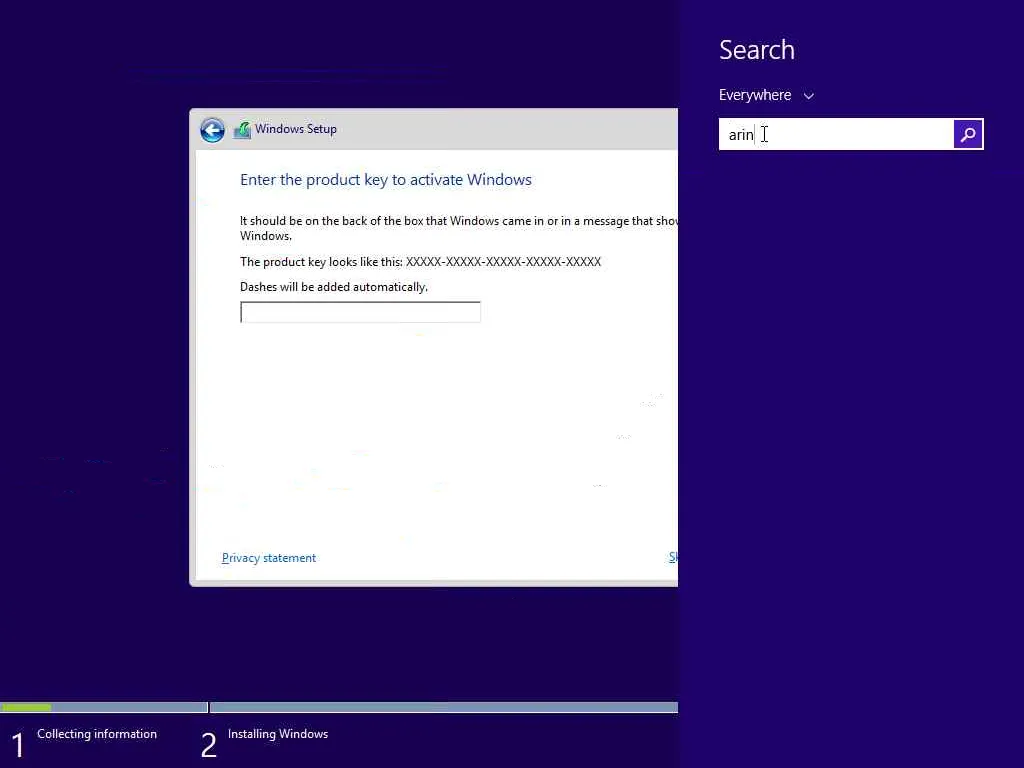
Task: Click the blue back arrow button
Action: pyautogui.click(x=212, y=130)
